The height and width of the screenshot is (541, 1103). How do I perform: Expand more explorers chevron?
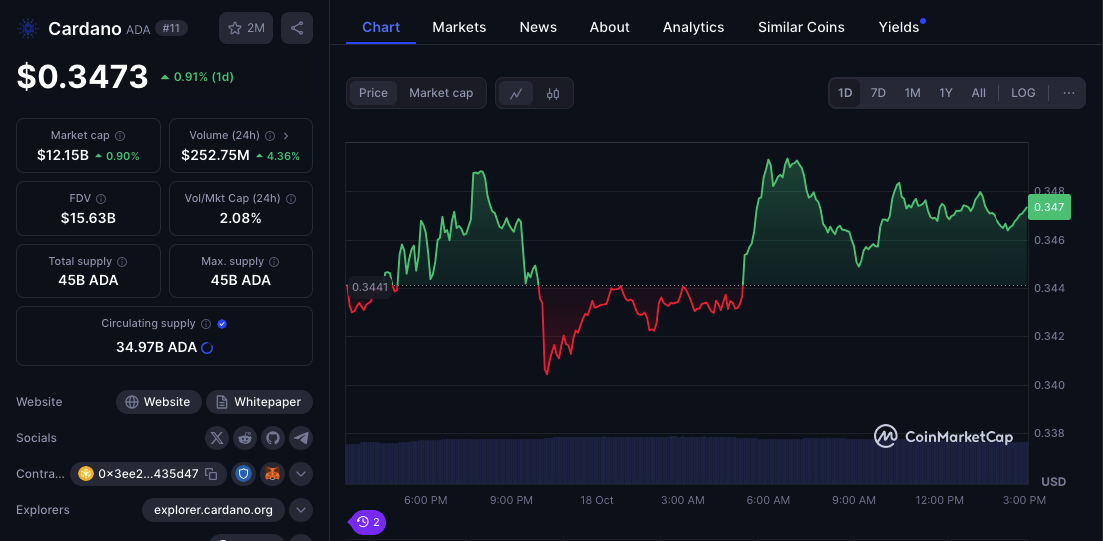pyautogui.click(x=301, y=510)
